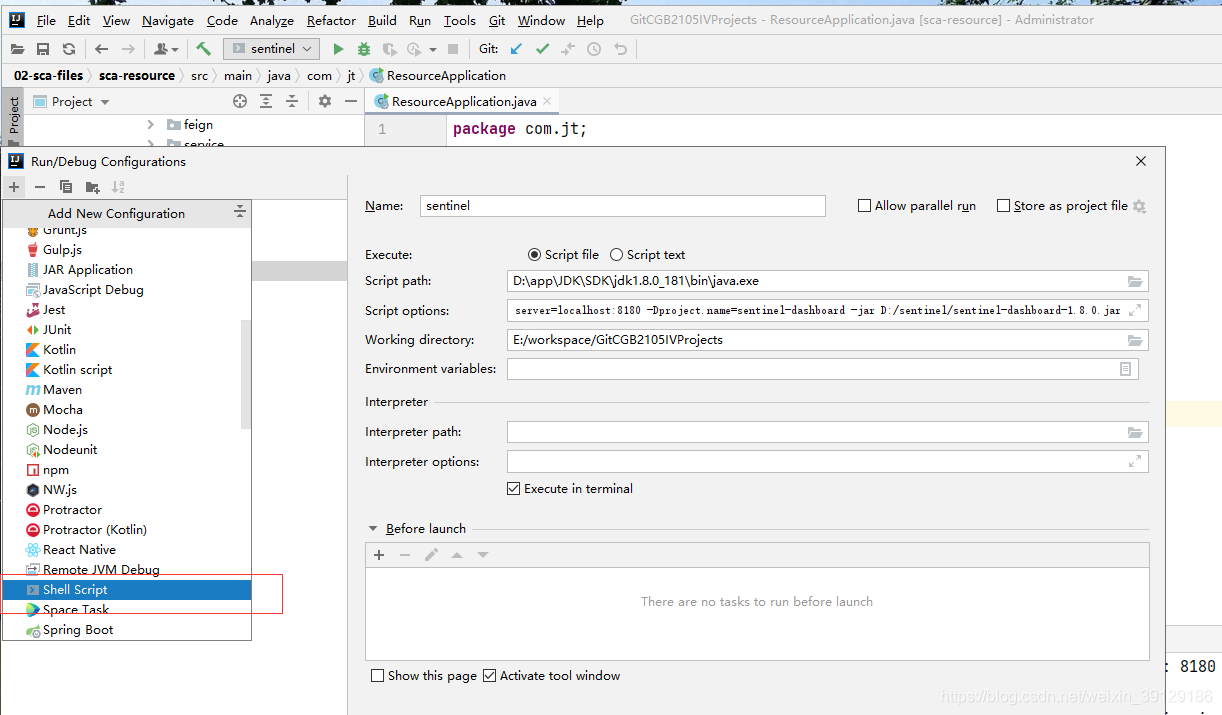
Task: Open the Refactor menu
Action: pyautogui.click(x=331, y=20)
